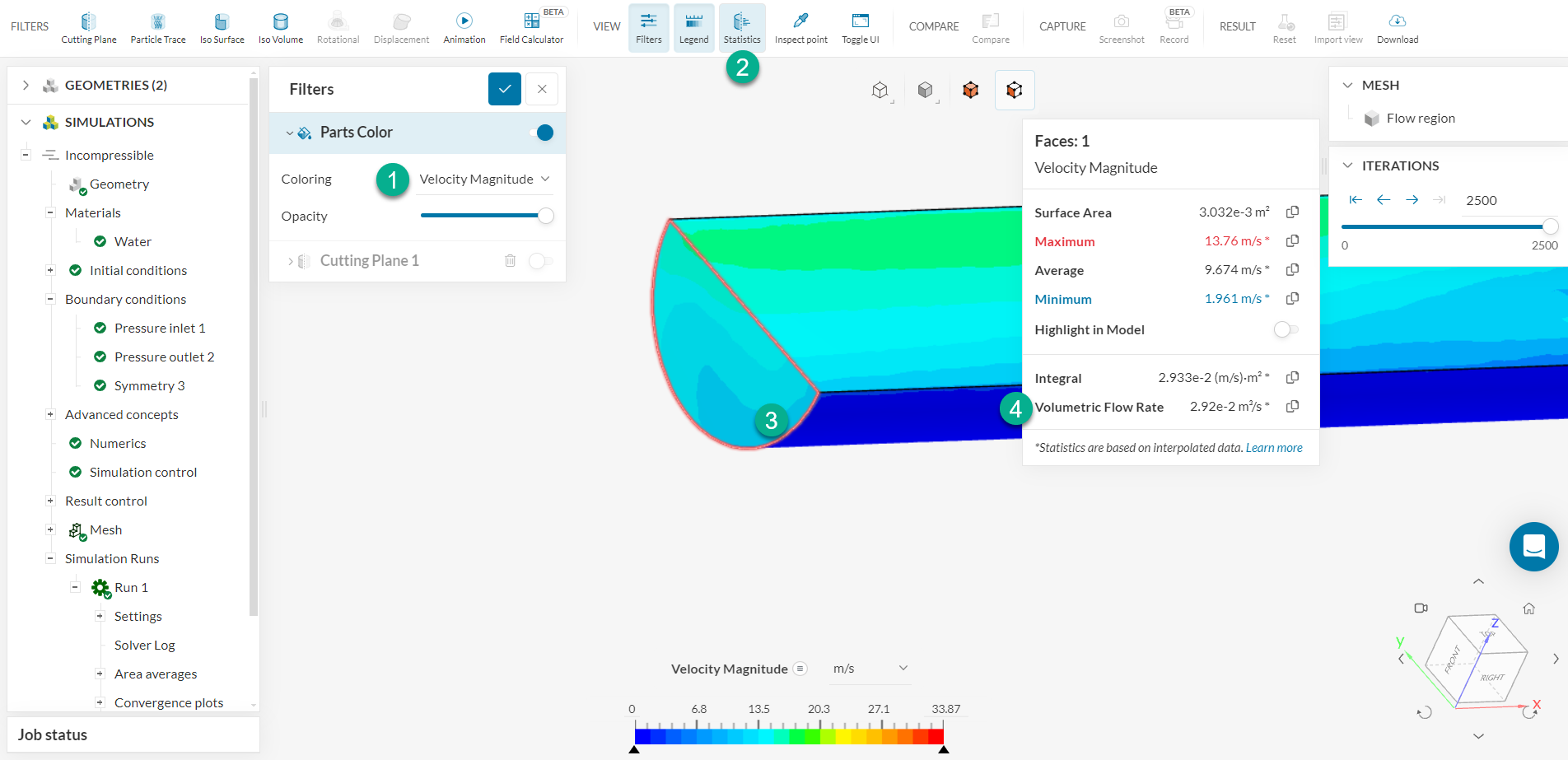The image size is (1568, 760).
Task: Start the Animation tool
Action: pos(463,26)
